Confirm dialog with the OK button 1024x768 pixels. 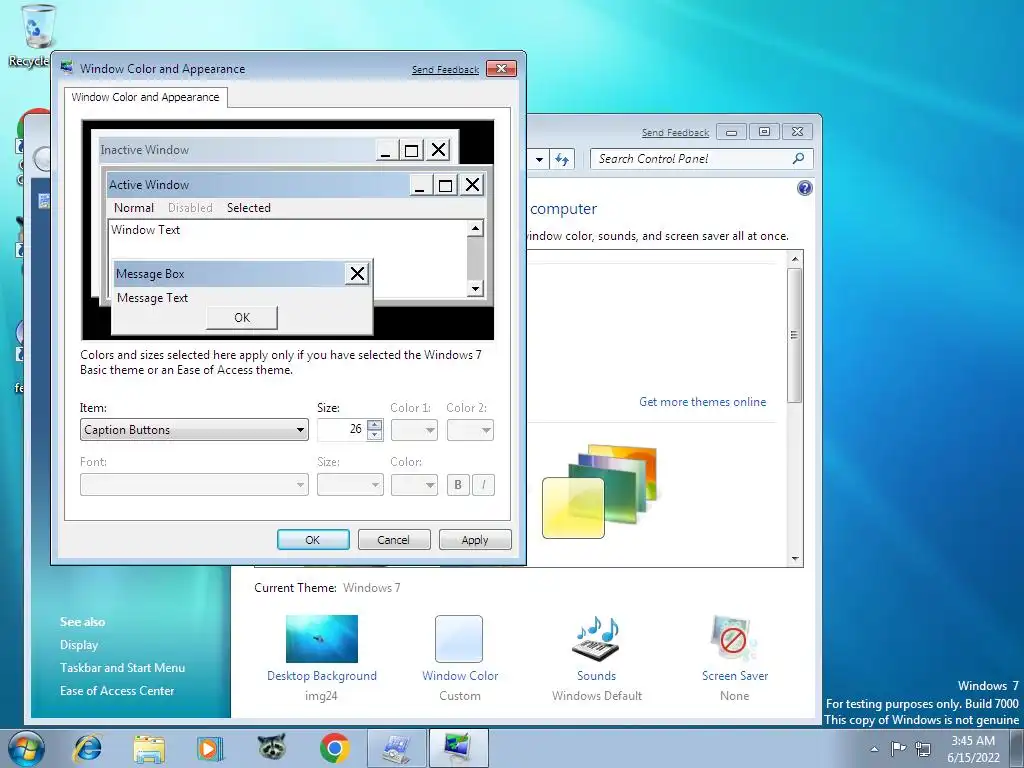pos(313,540)
